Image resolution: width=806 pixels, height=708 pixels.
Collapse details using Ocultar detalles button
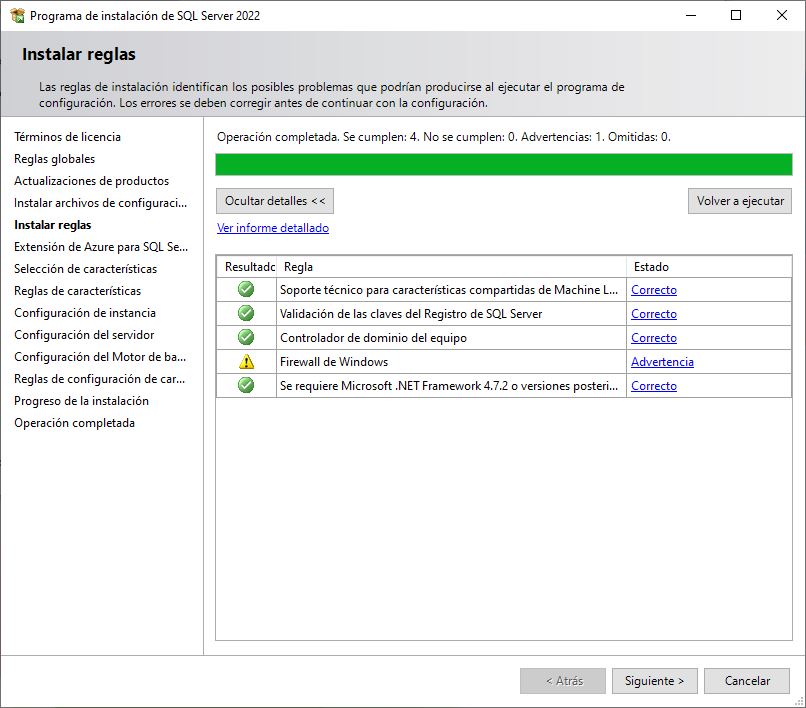point(275,200)
